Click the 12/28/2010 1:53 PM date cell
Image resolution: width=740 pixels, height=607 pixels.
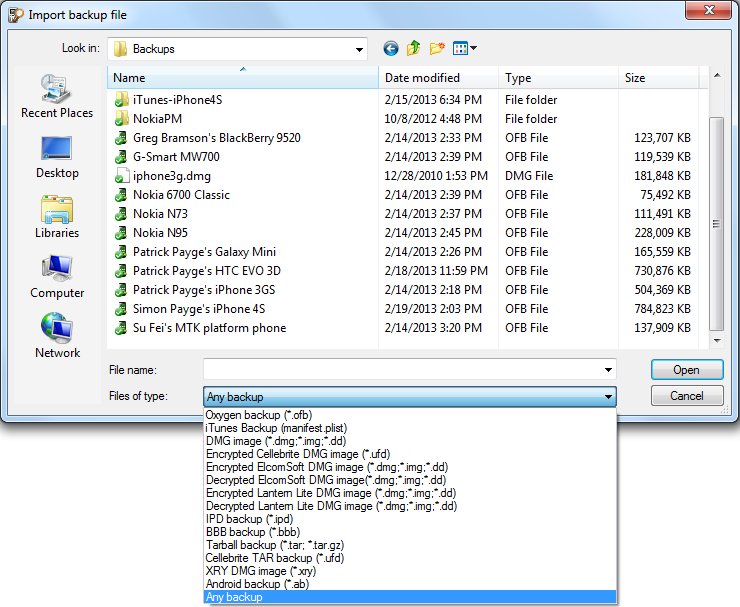[x=436, y=176]
